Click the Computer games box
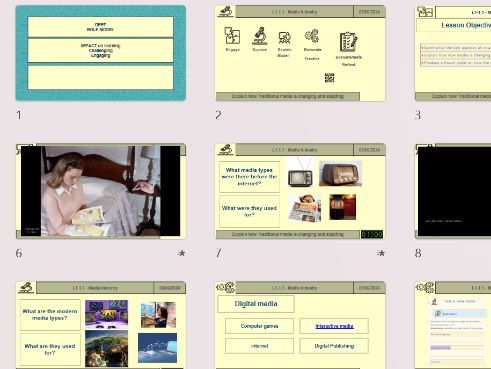 (259, 326)
